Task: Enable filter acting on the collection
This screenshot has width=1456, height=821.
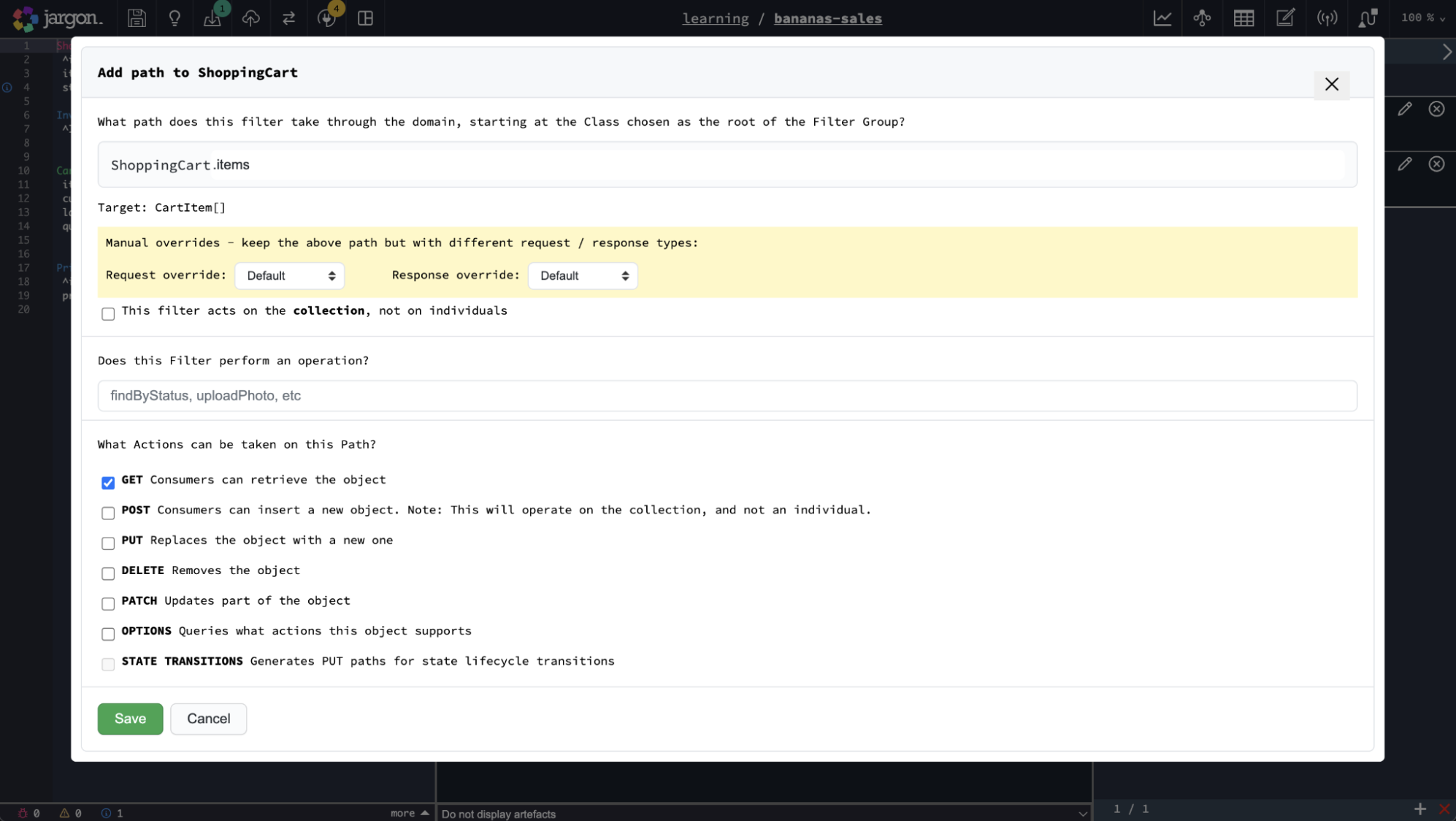Action: click(108, 313)
